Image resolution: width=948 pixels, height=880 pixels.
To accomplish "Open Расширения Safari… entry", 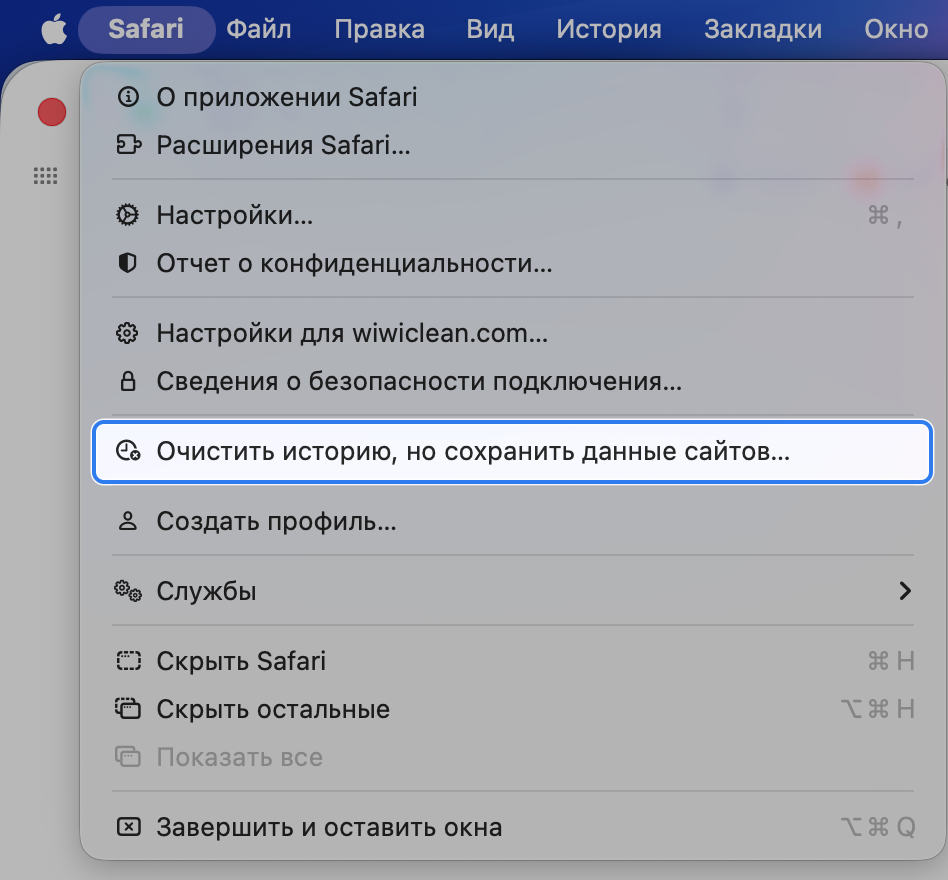I will (513, 145).
